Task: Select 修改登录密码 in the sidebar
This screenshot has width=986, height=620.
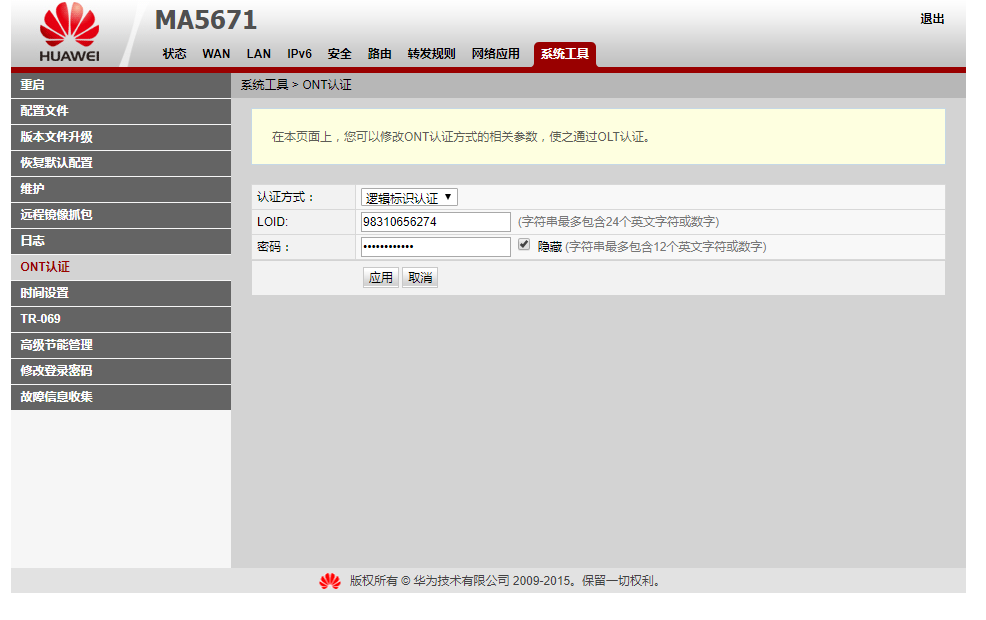Action: (x=121, y=371)
